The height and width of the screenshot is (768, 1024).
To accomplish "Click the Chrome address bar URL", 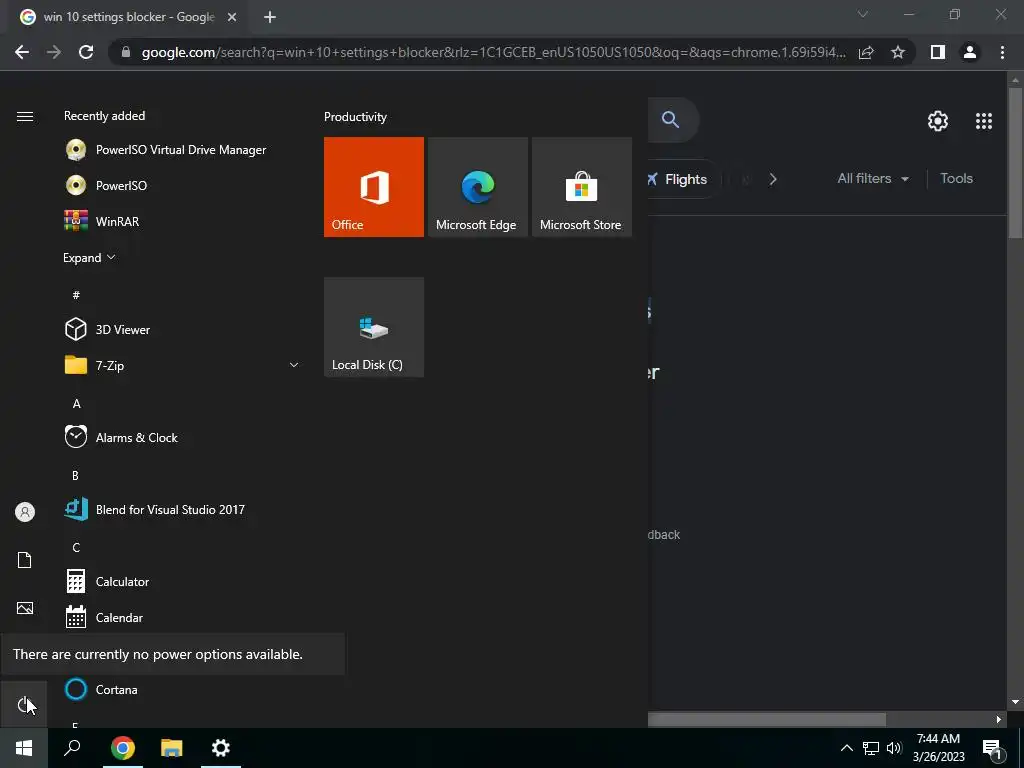I will click(493, 52).
